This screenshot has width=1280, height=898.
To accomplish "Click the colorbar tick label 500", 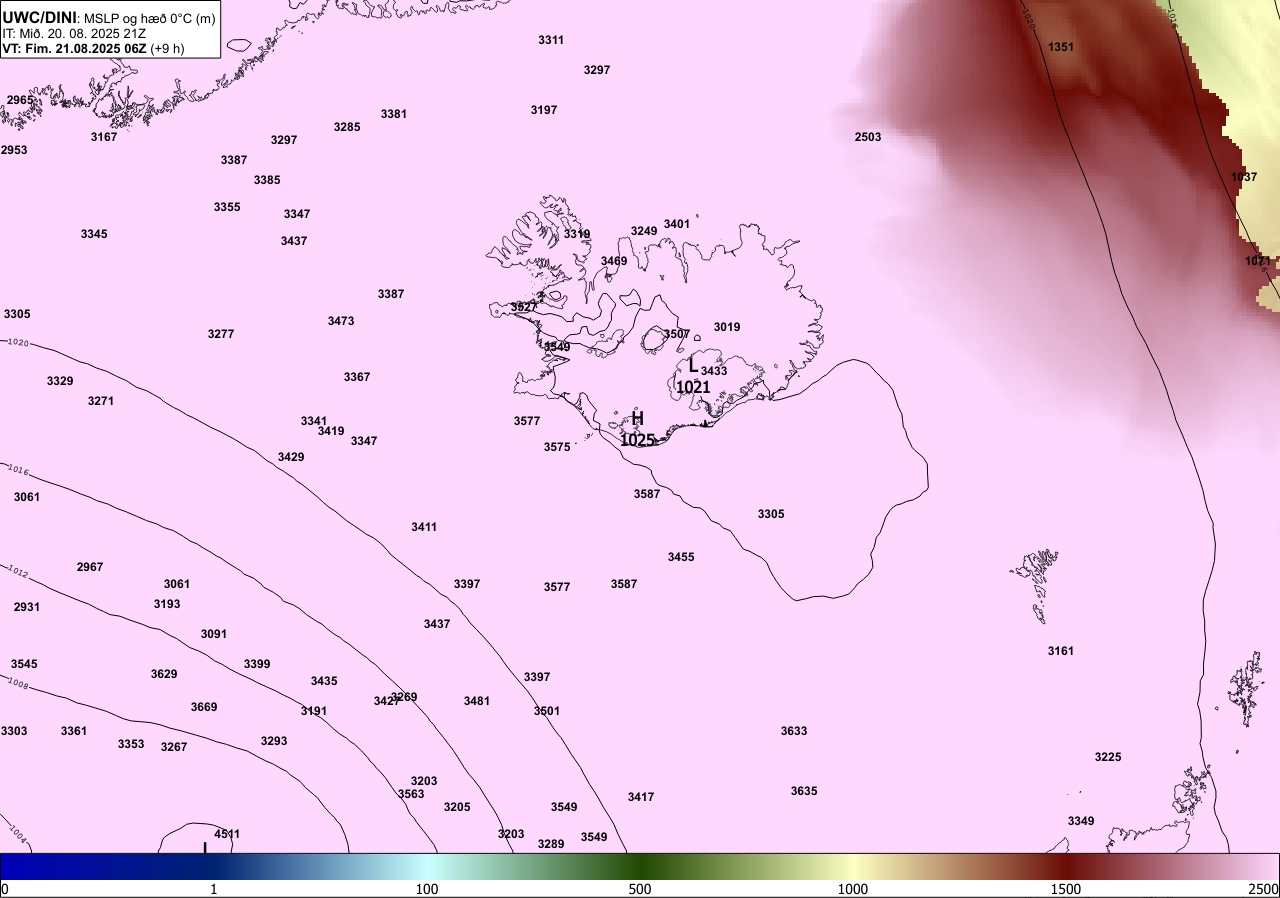I will pos(640,889).
